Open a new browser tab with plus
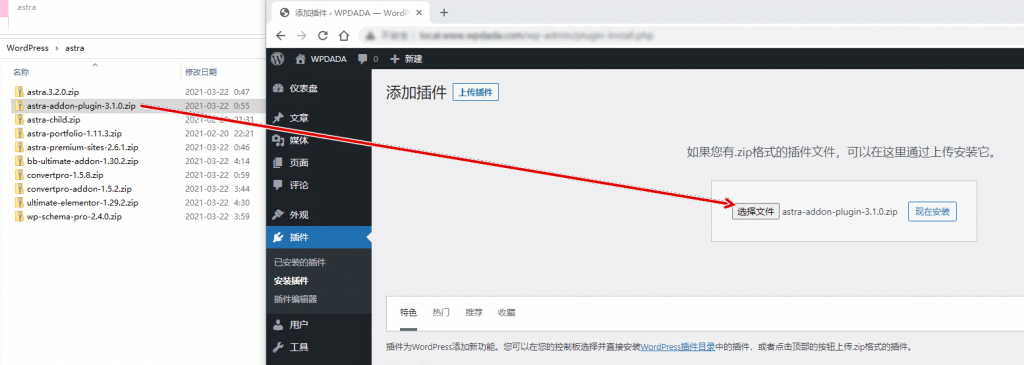 pos(444,12)
